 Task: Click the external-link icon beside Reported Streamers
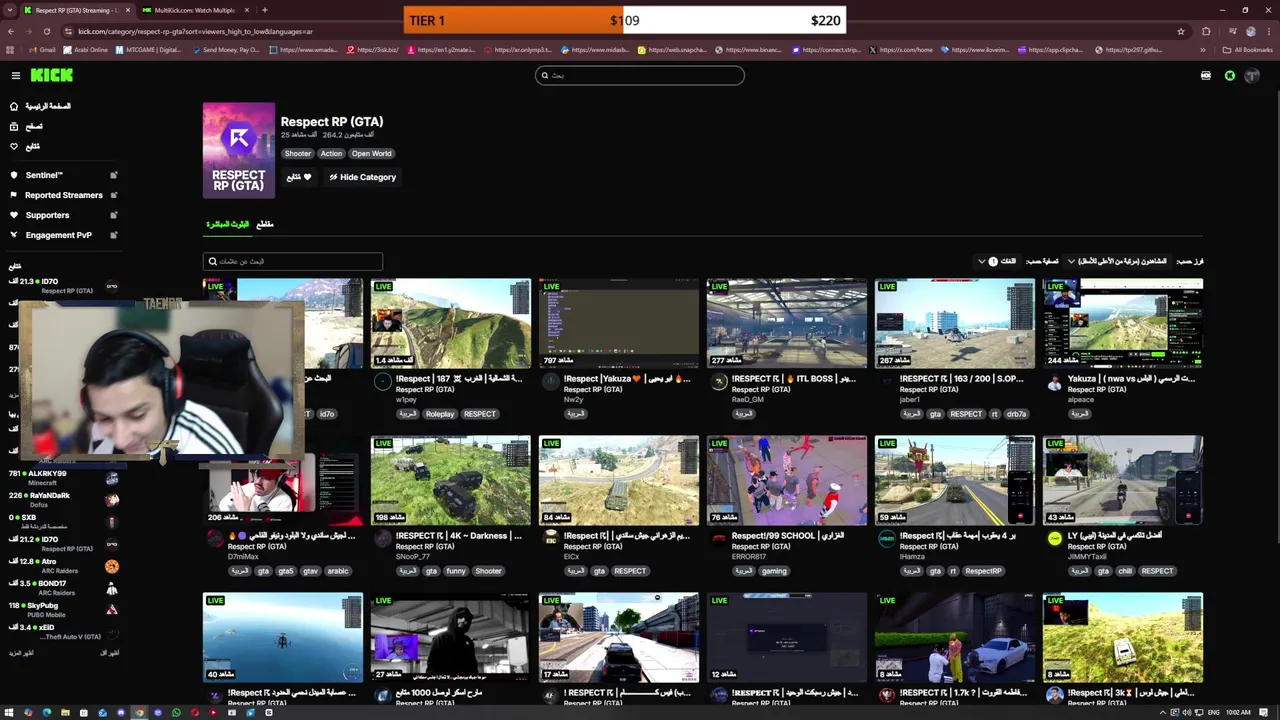113,195
